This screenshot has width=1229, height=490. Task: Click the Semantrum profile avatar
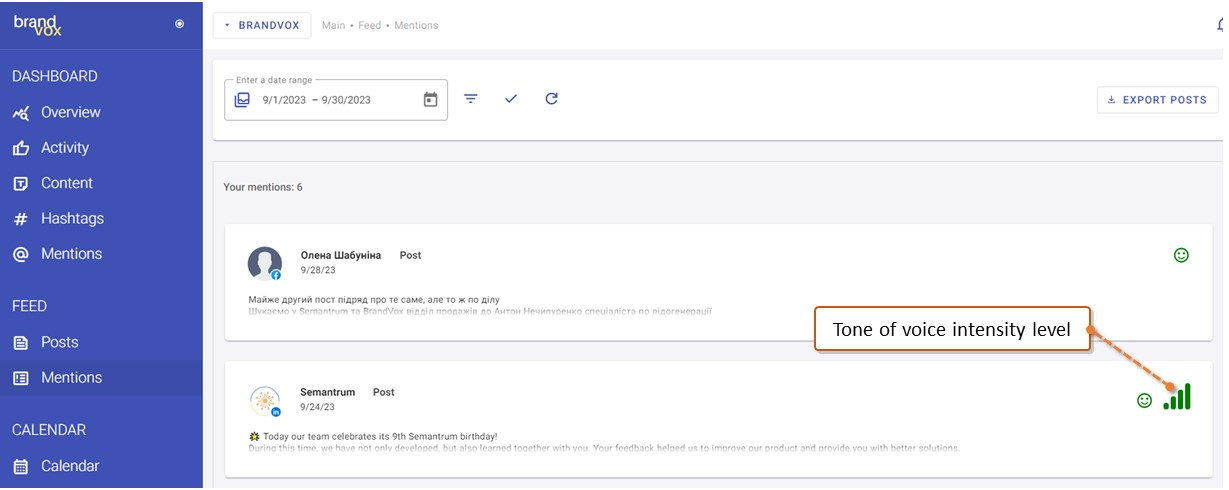(x=265, y=401)
